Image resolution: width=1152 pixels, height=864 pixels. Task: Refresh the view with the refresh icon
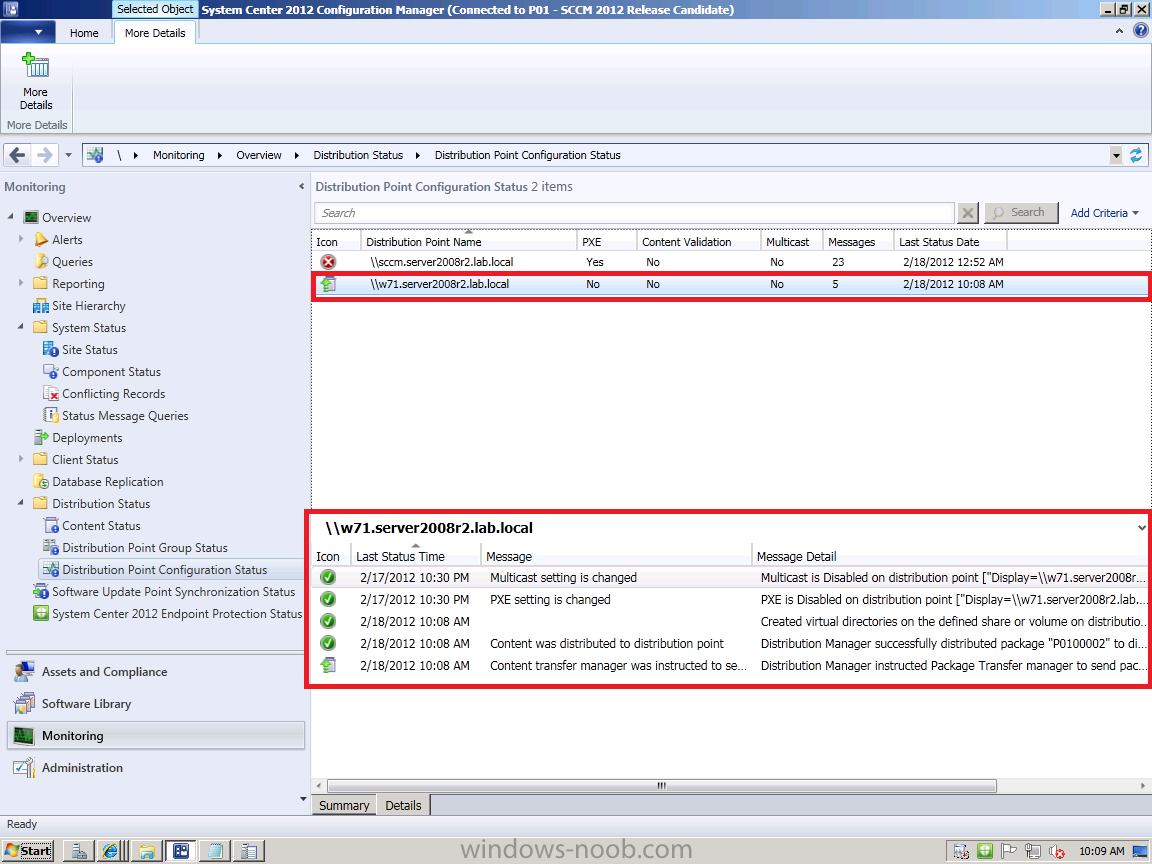coord(1136,155)
